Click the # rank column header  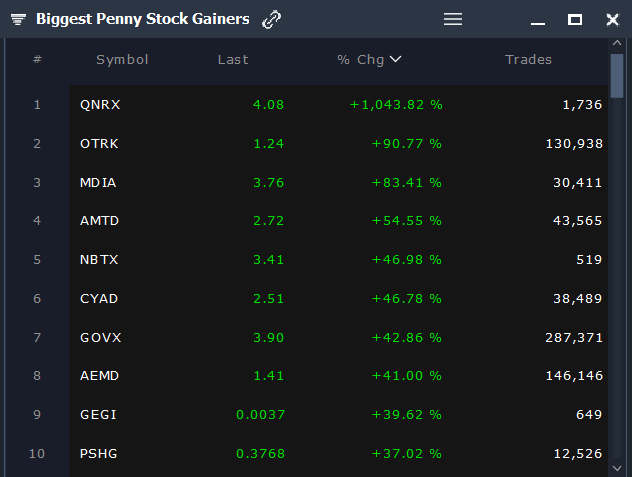point(37,60)
